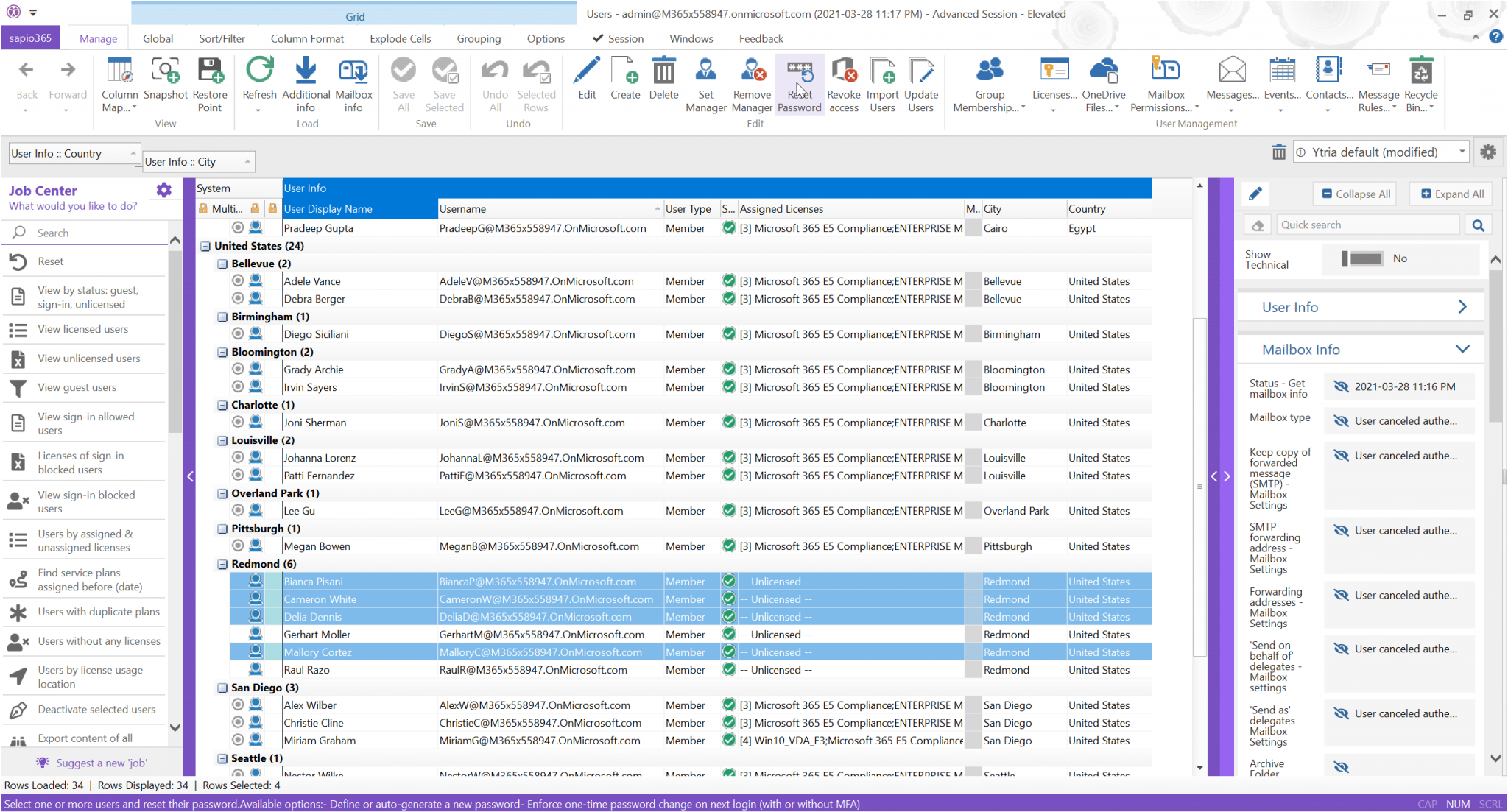The width and height of the screenshot is (1508, 812).
Task: Click the Show Technical slider switch
Action: pyautogui.click(x=1364, y=258)
